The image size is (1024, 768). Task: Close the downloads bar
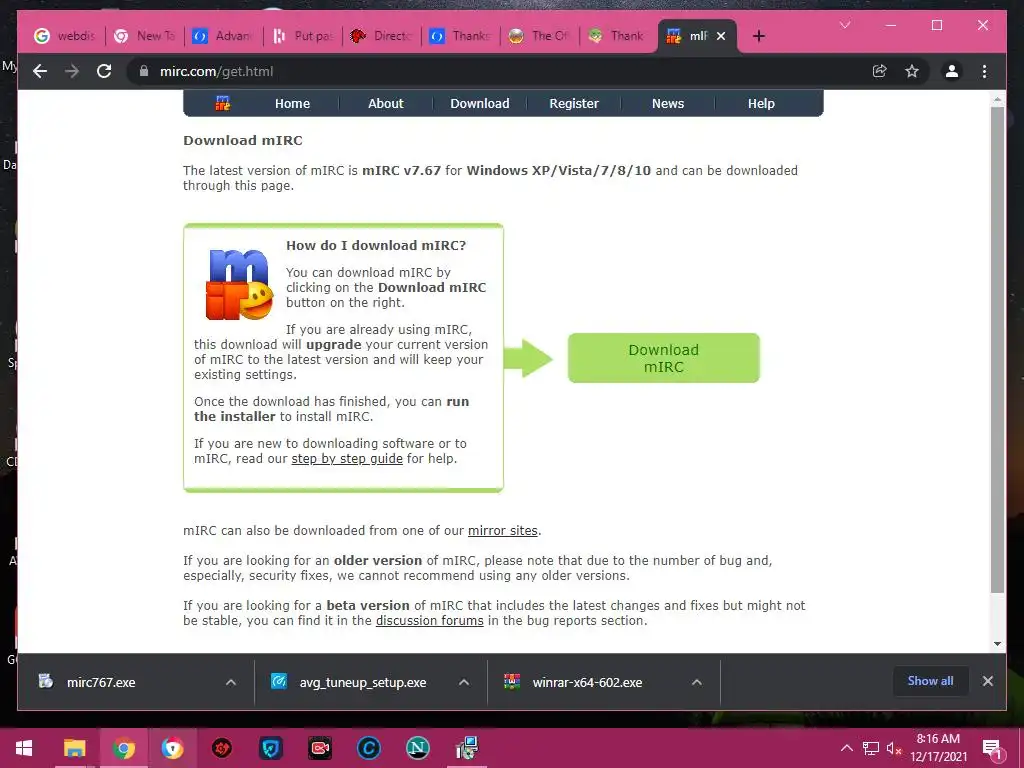click(987, 680)
